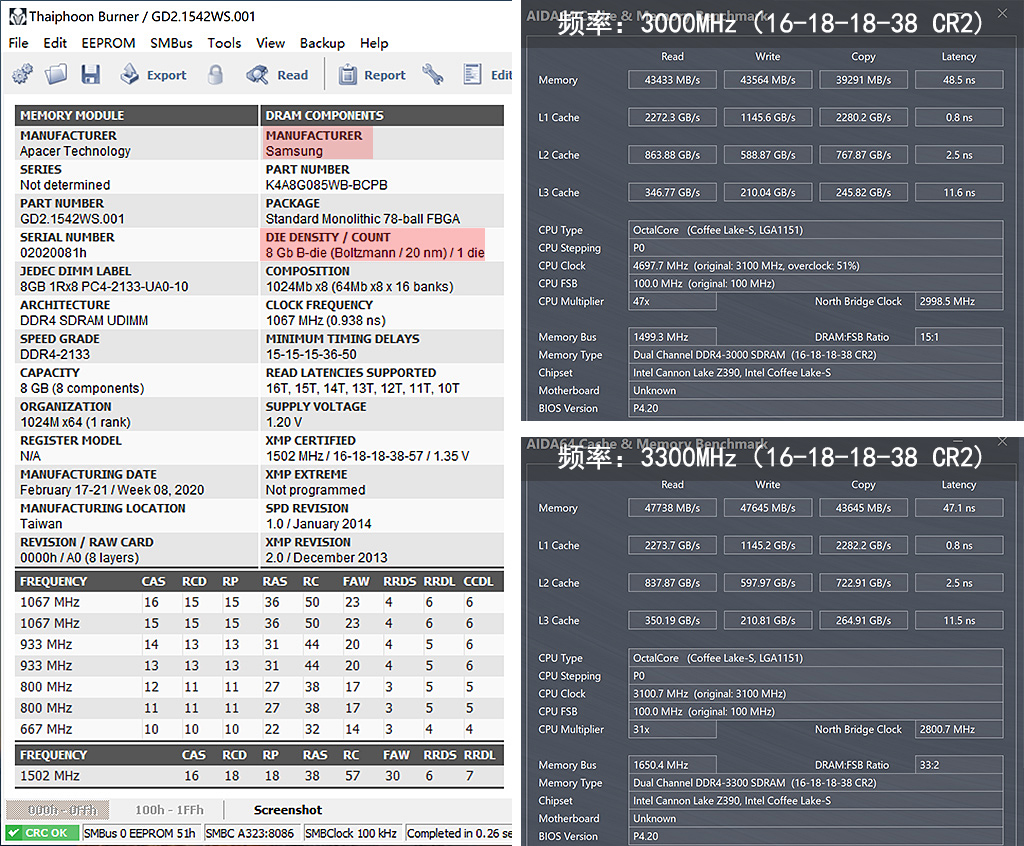Open the View menu

pyautogui.click(x=270, y=43)
